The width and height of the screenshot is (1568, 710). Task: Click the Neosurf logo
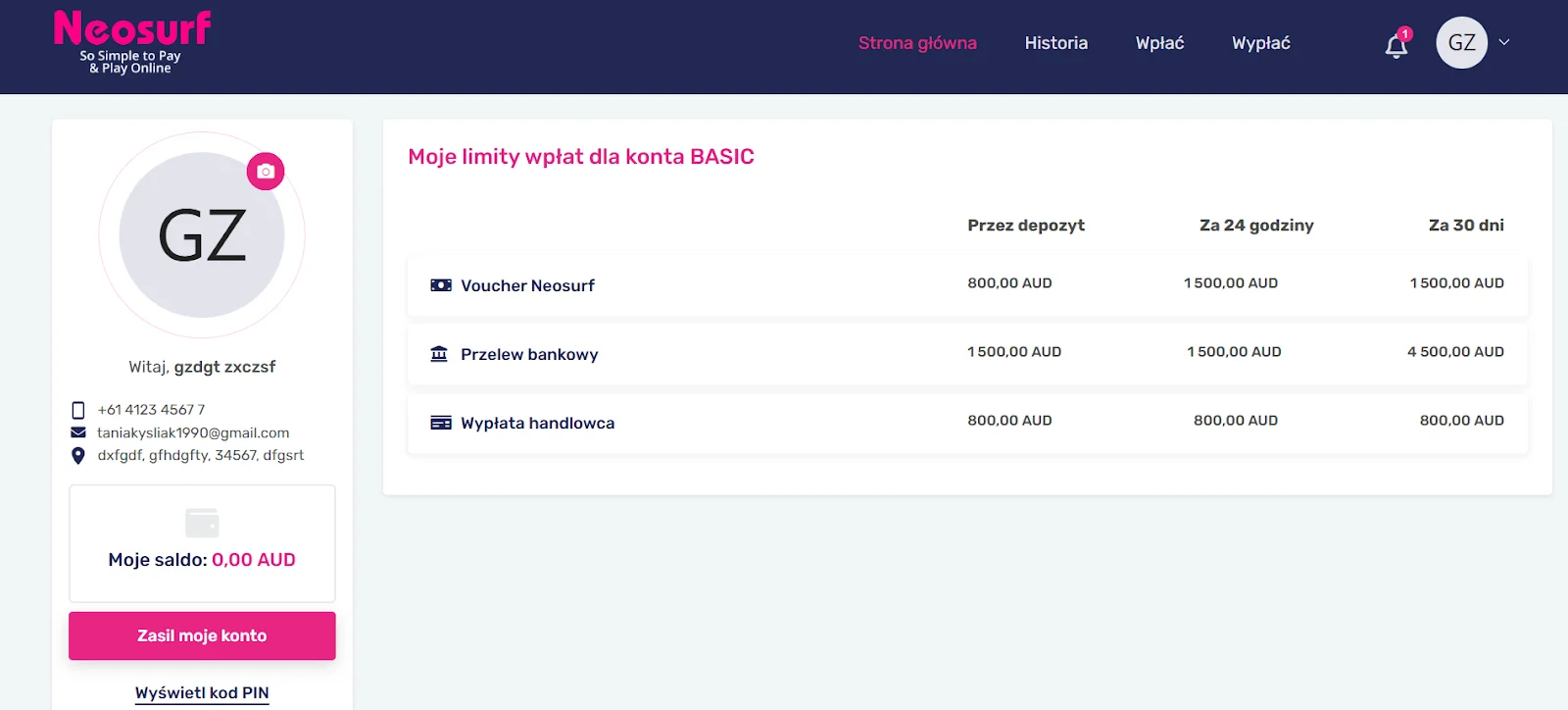pos(132,41)
